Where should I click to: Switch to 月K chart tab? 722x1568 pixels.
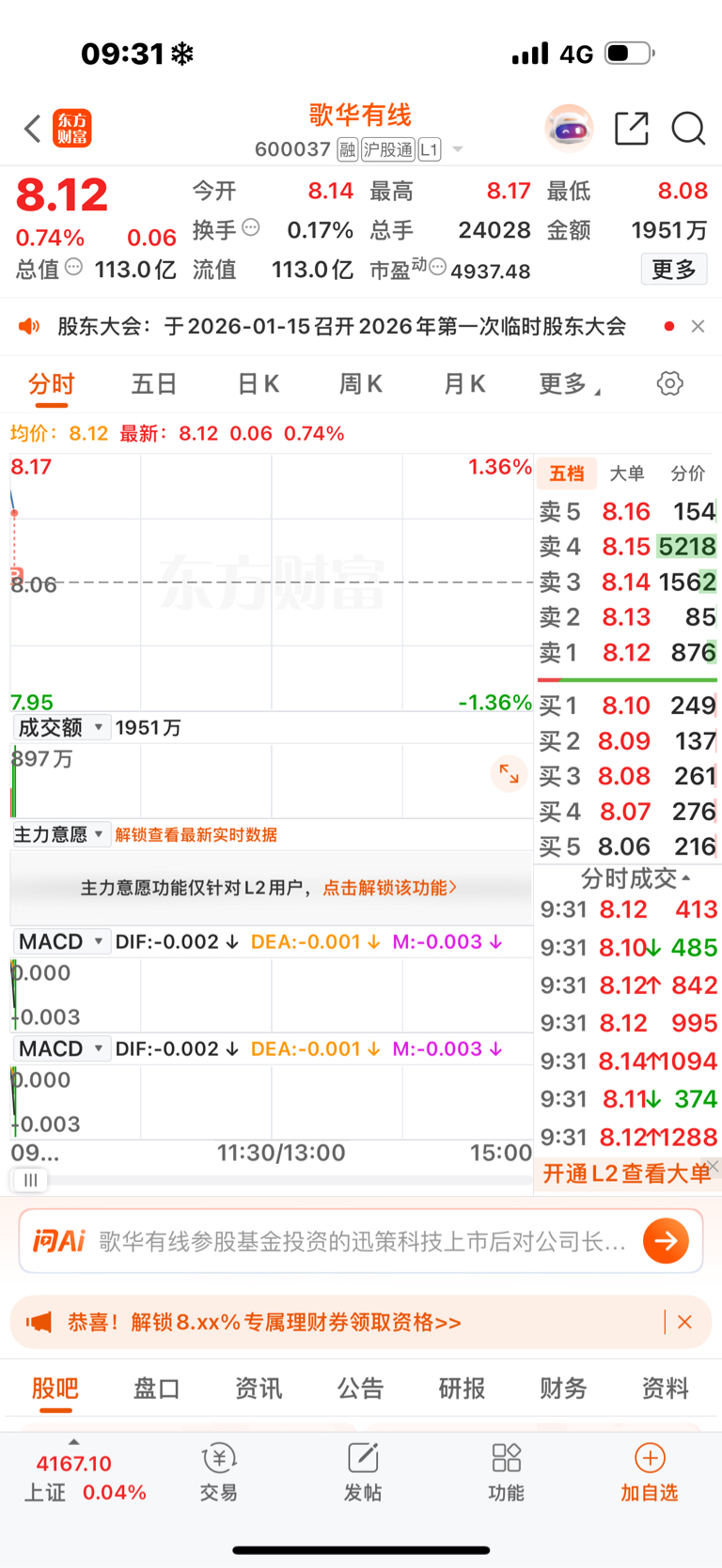pos(463,383)
